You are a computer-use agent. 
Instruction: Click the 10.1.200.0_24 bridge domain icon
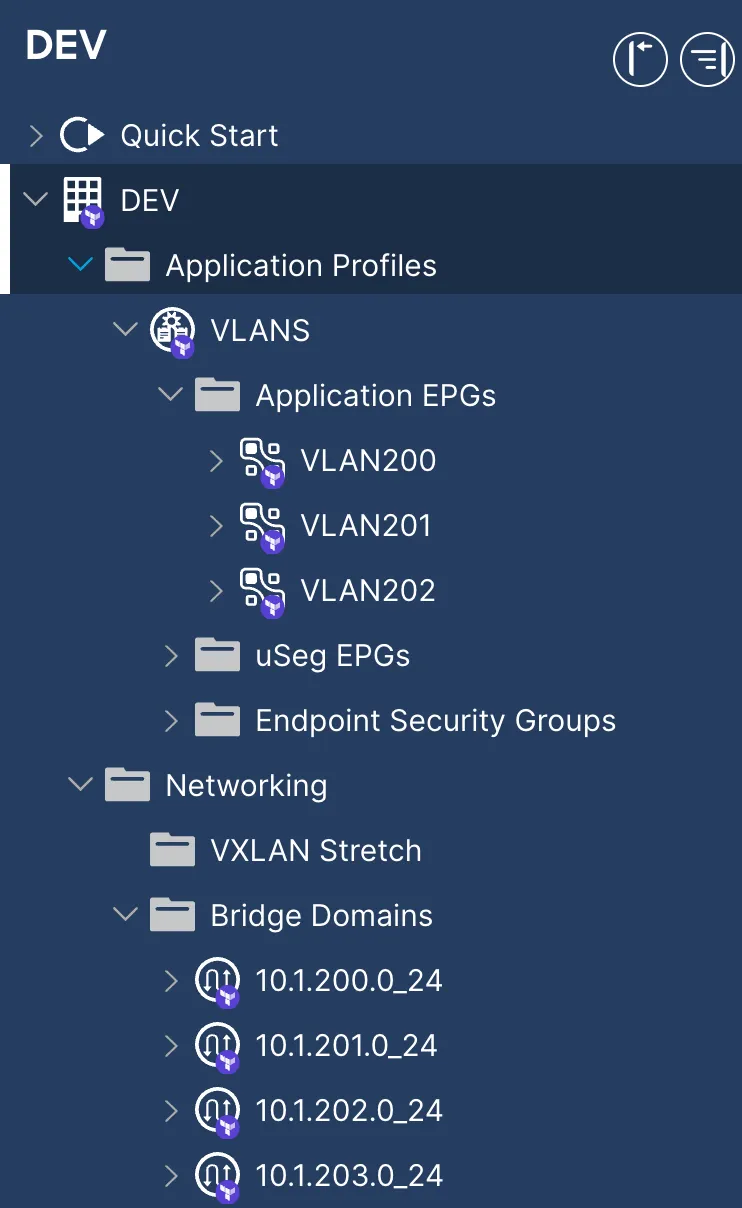[x=216, y=981]
